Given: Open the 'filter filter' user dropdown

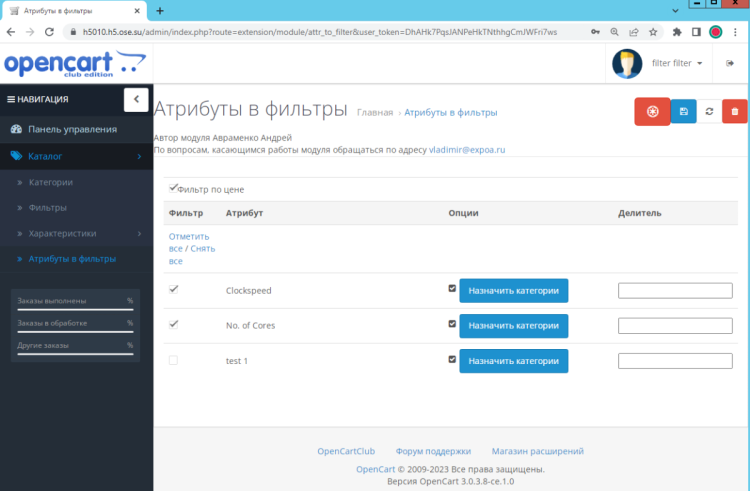Looking at the screenshot, I should pyautogui.click(x=677, y=63).
